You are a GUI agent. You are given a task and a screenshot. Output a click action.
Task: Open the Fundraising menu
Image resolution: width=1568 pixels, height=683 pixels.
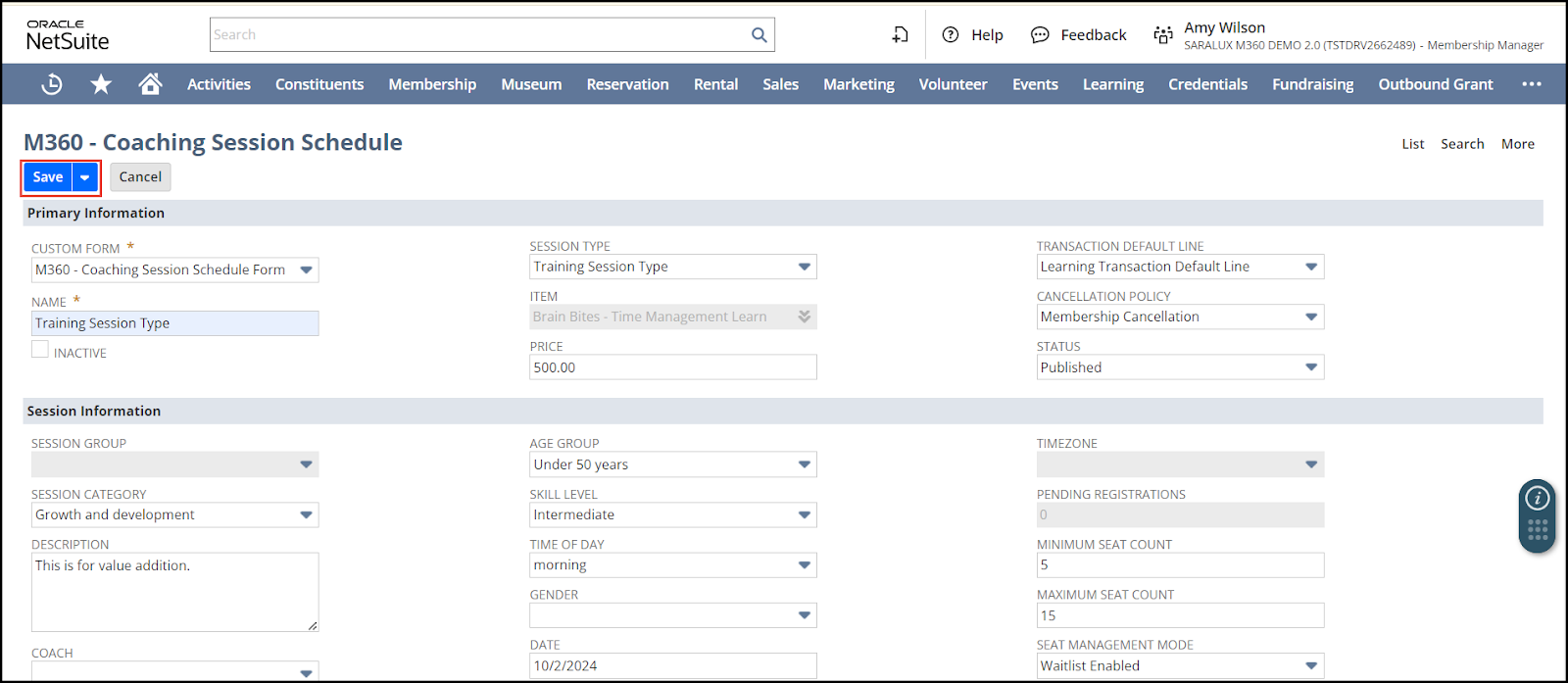(1312, 84)
